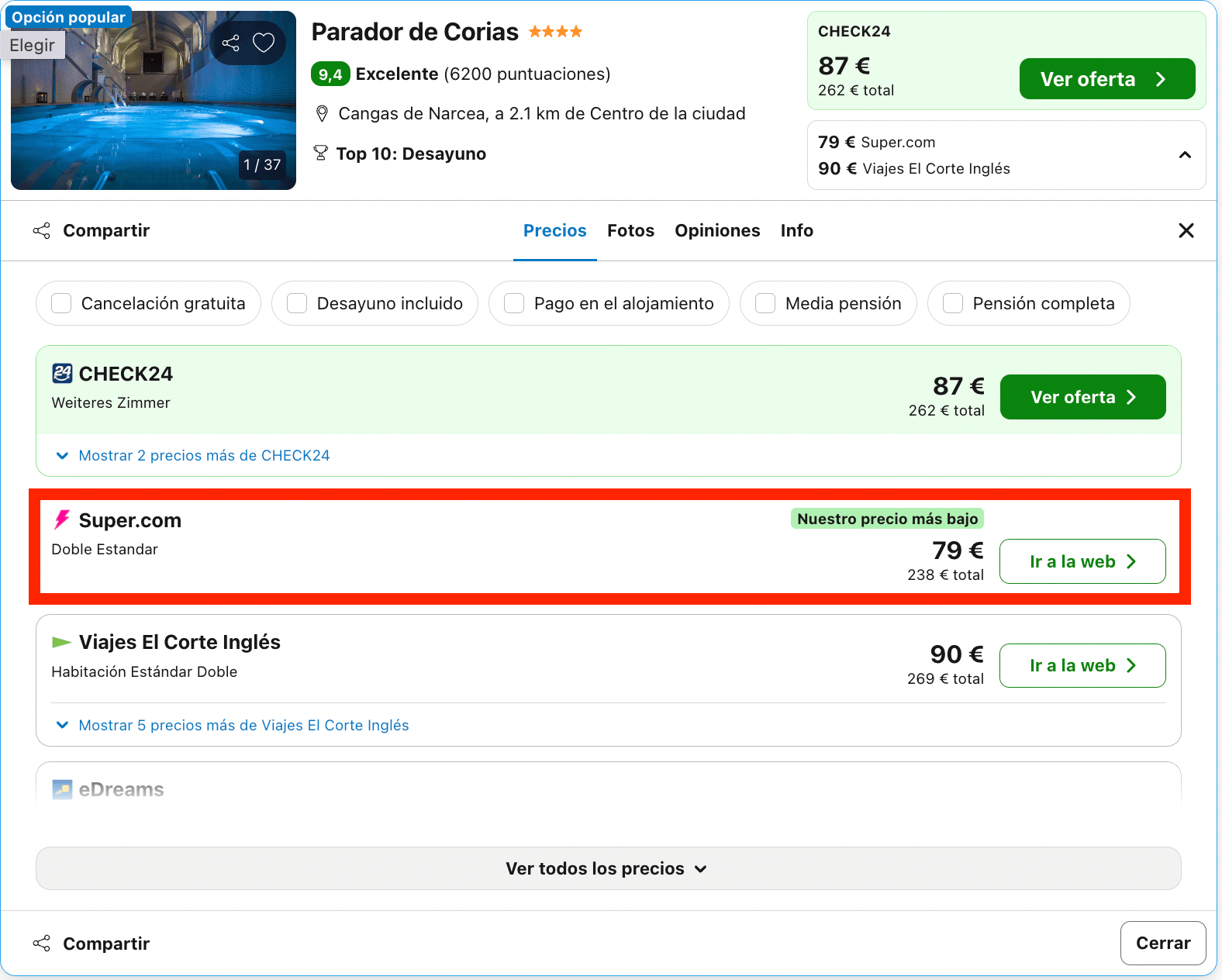Click the CHECK24 logo icon in price list
Viewport: 1222px width, 980px height.
coord(62,374)
